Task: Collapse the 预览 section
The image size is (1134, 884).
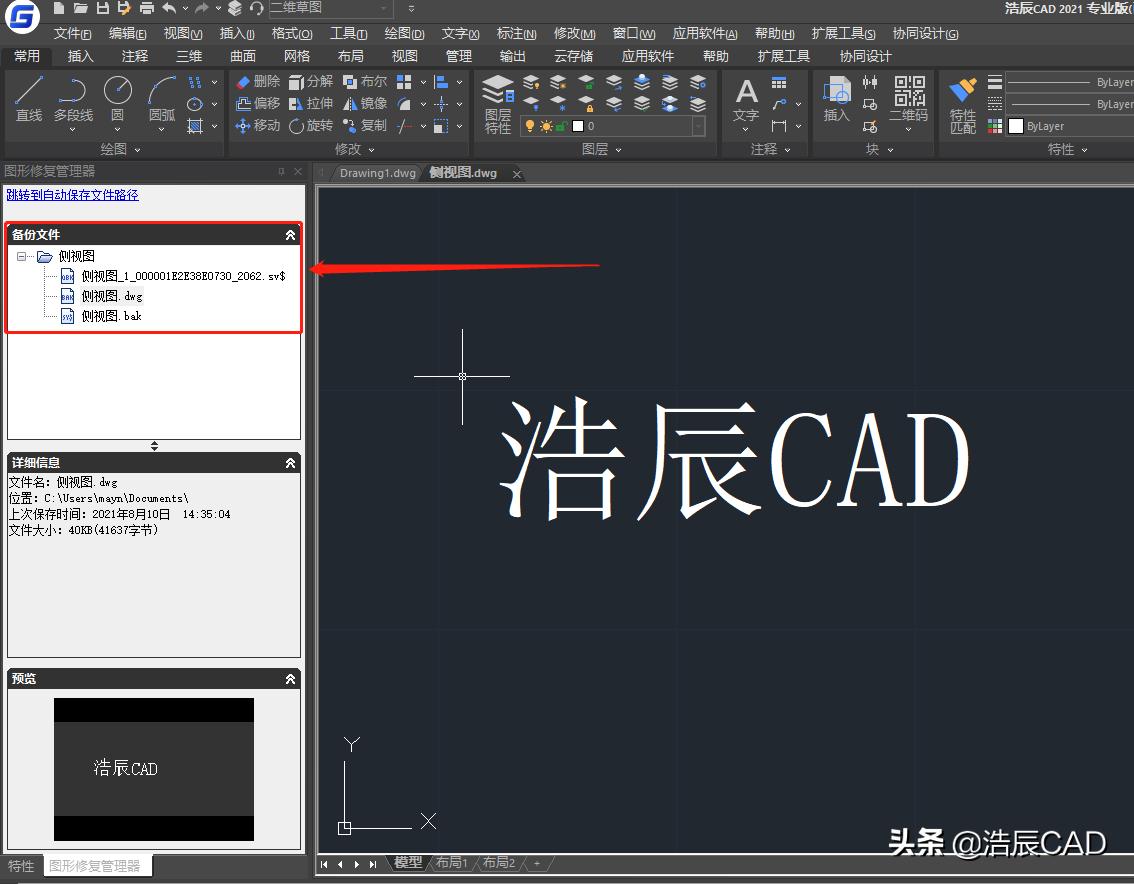Action: (x=290, y=679)
